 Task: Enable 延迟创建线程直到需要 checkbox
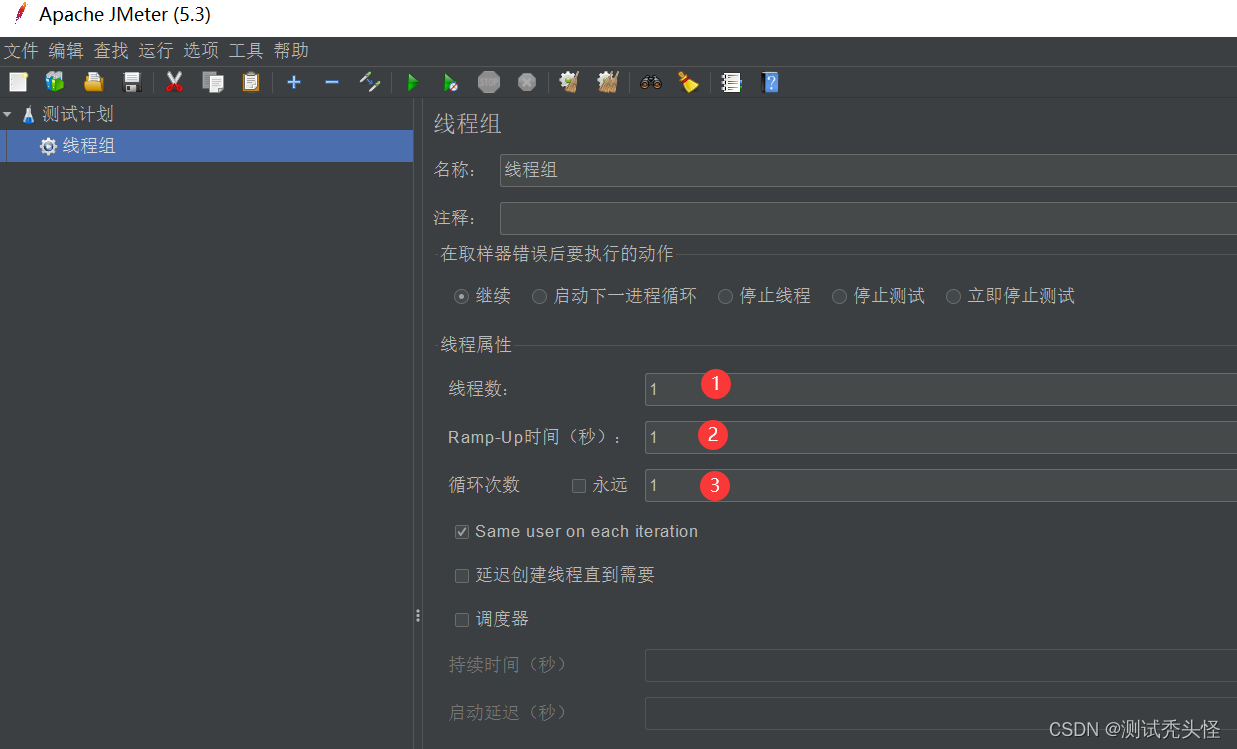[x=461, y=576]
